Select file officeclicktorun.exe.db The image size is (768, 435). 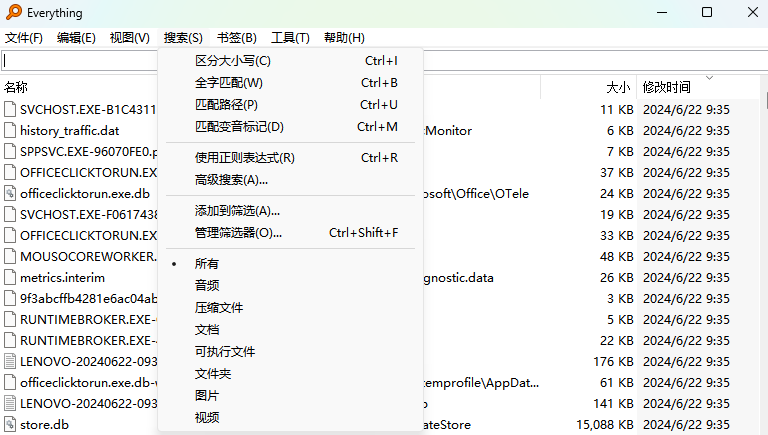point(85,193)
